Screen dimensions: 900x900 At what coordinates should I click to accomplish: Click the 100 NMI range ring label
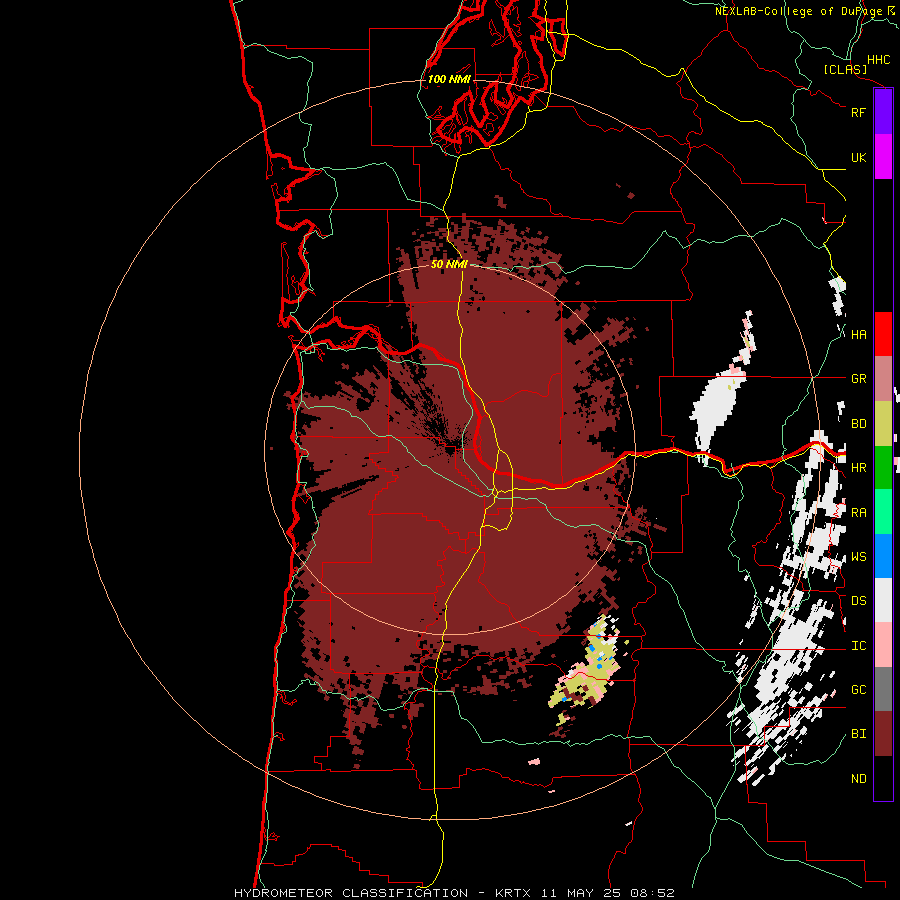(x=449, y=79)
